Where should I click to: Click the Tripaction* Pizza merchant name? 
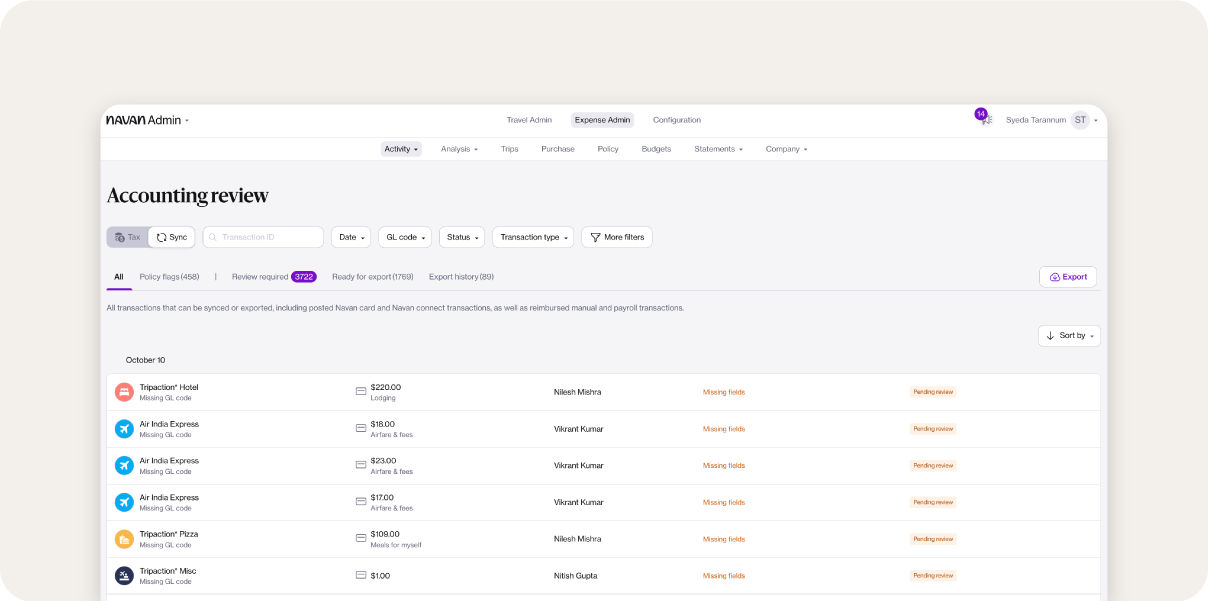click(169, 534)
